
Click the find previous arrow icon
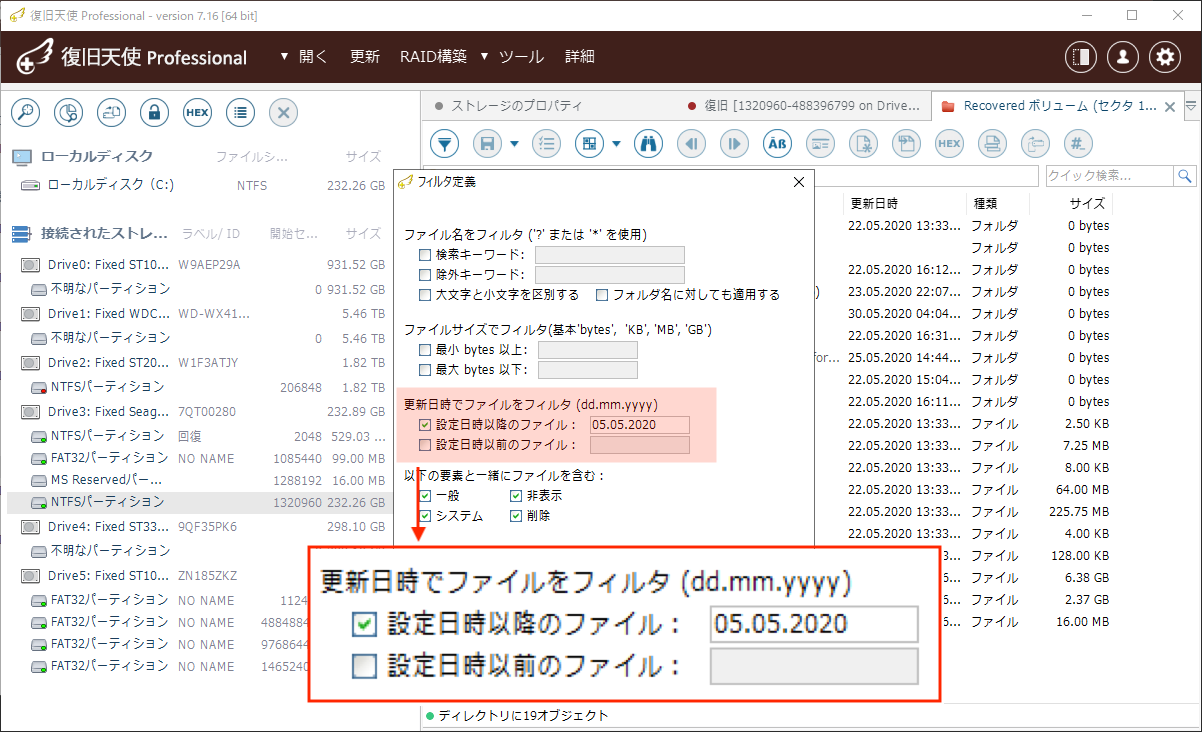pyautogui.click(x=691, y=144)
